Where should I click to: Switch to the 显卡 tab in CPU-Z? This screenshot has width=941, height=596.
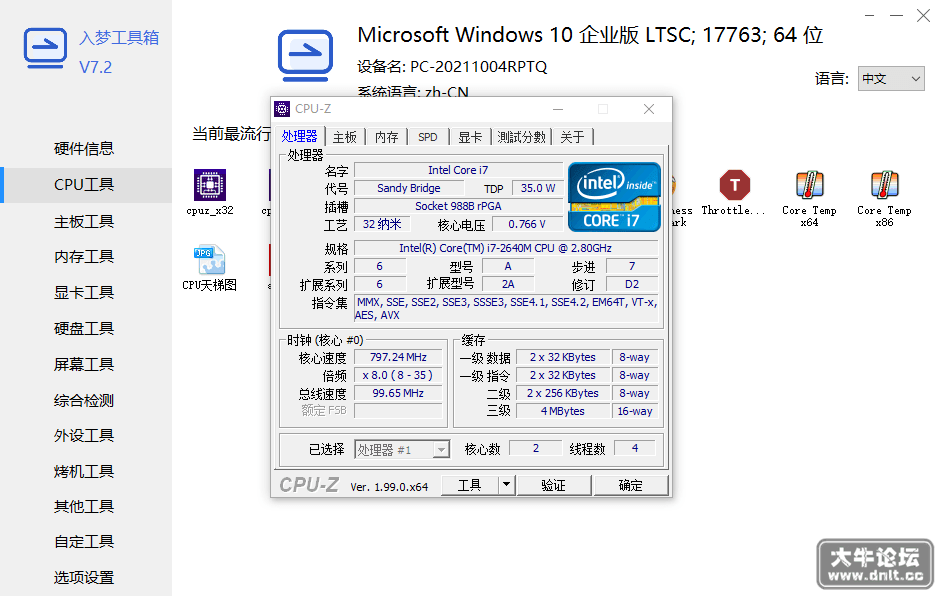pos(470,137)
